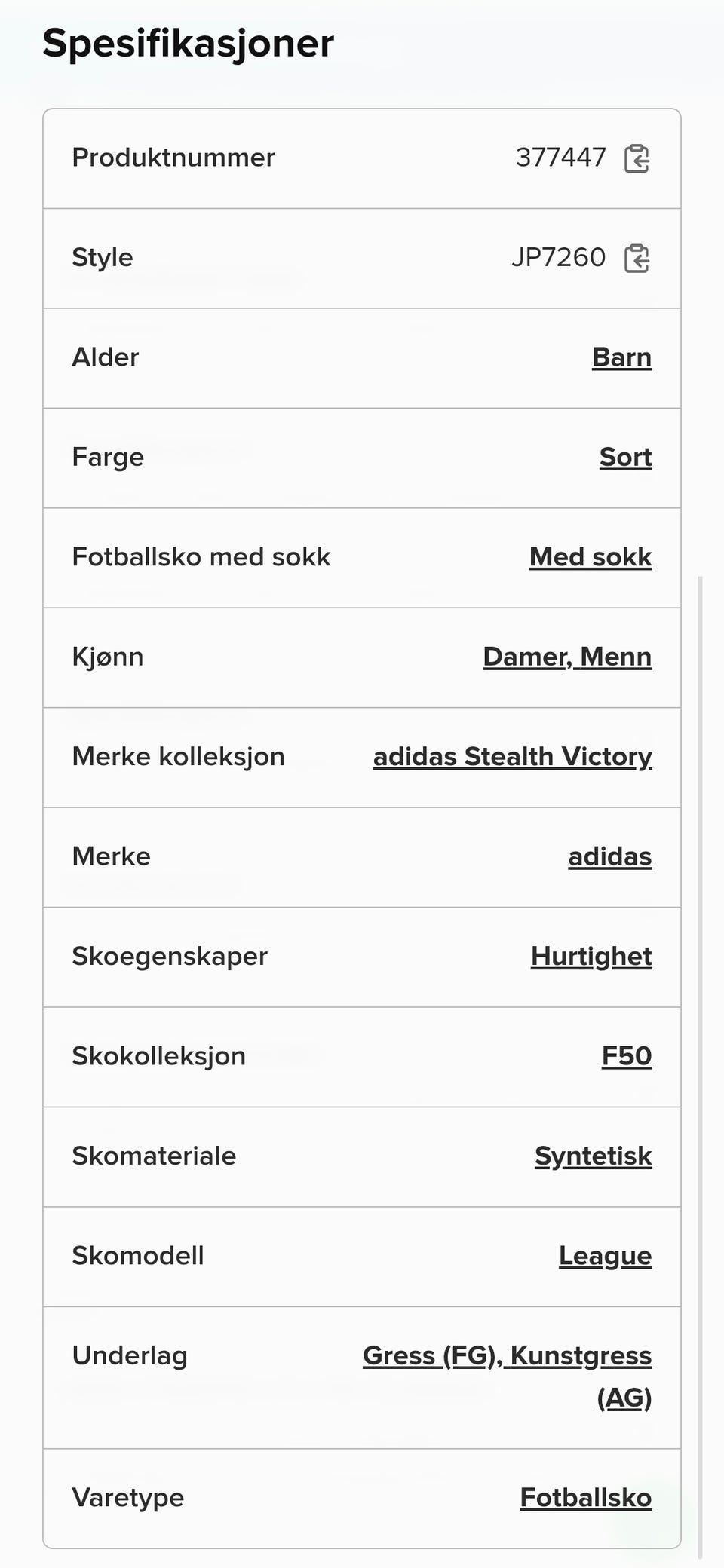Click the Sort colour link

coord(625,457)
